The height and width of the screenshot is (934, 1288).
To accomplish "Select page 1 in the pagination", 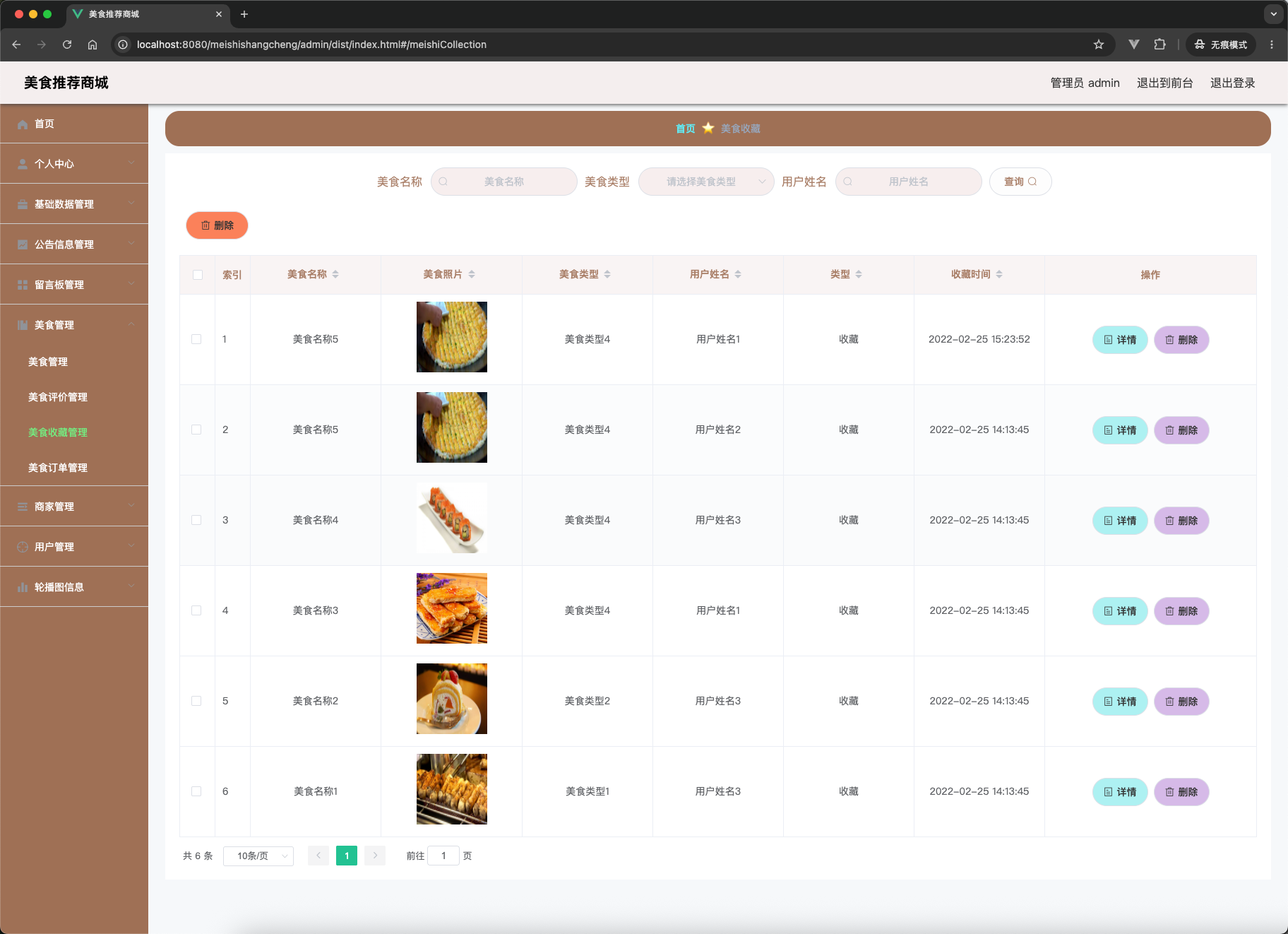I will (x=347, y=856).
